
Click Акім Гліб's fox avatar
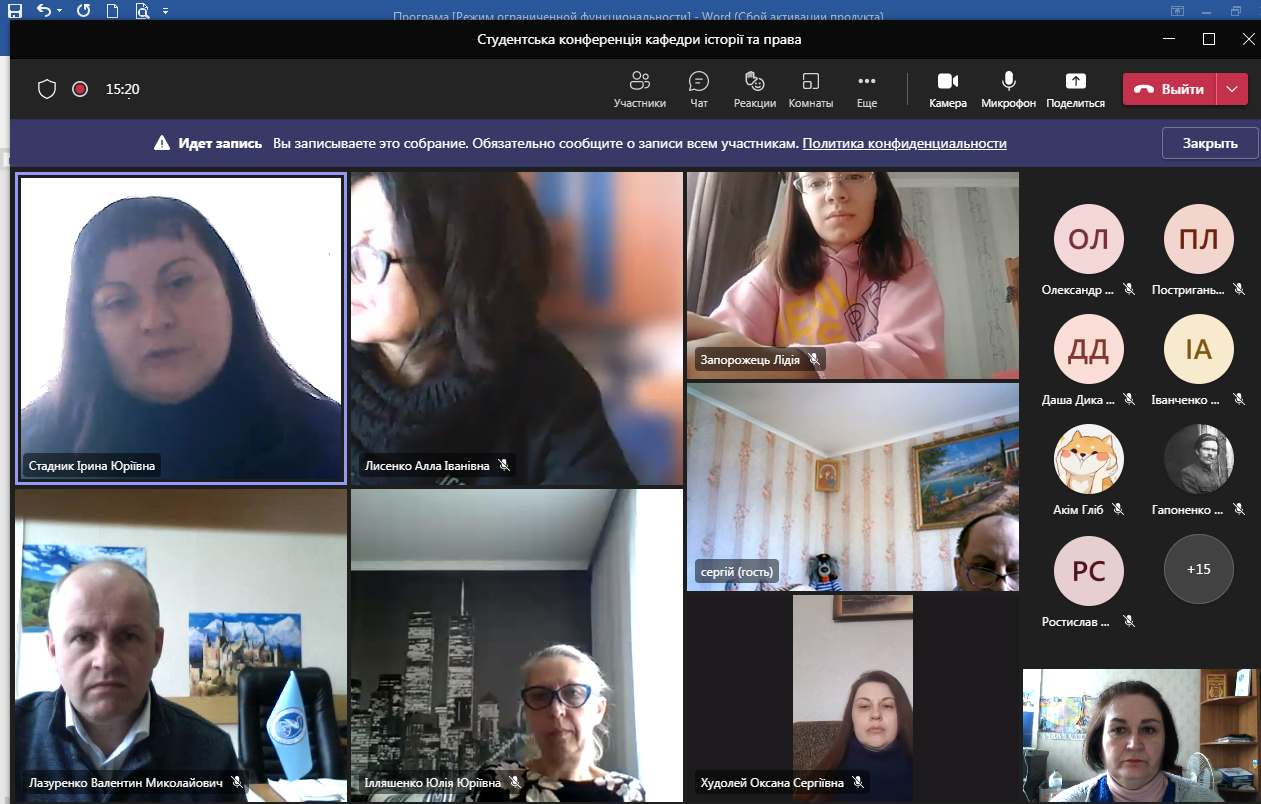click(1089, 459)
